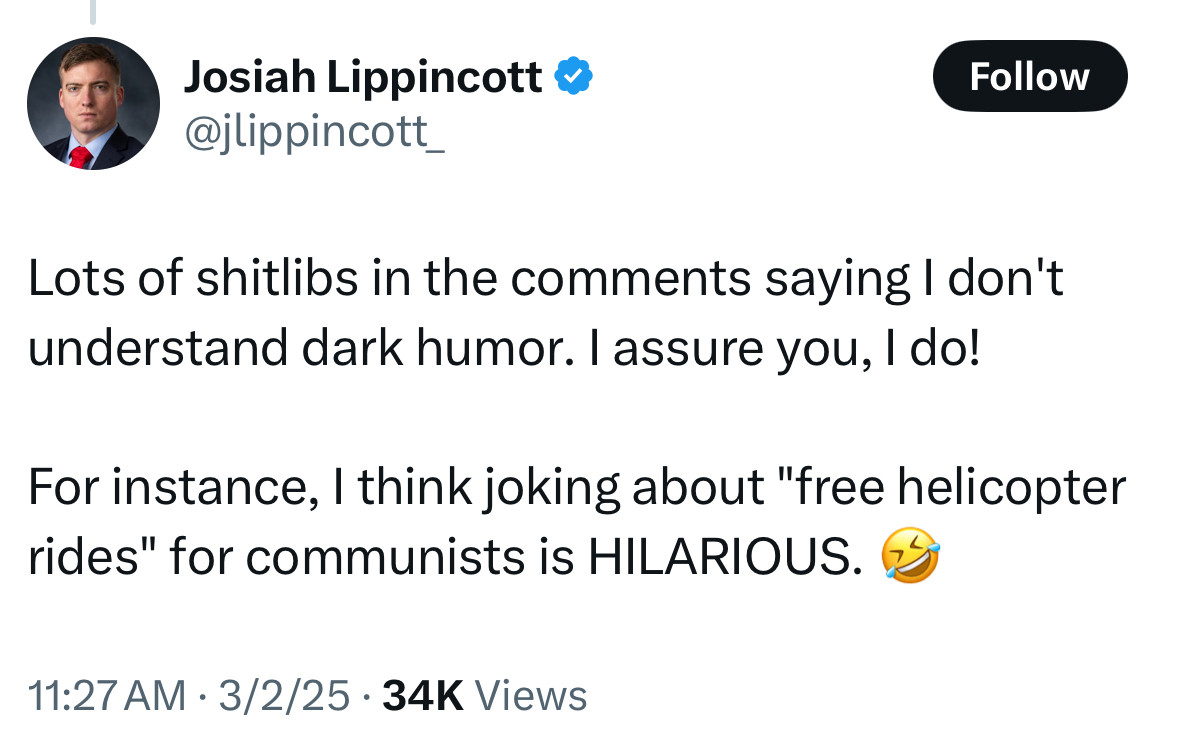Screen dimensions: 1179x756
Task: Click the word HILARIOUS in the tweet
Action: [725, 557]
